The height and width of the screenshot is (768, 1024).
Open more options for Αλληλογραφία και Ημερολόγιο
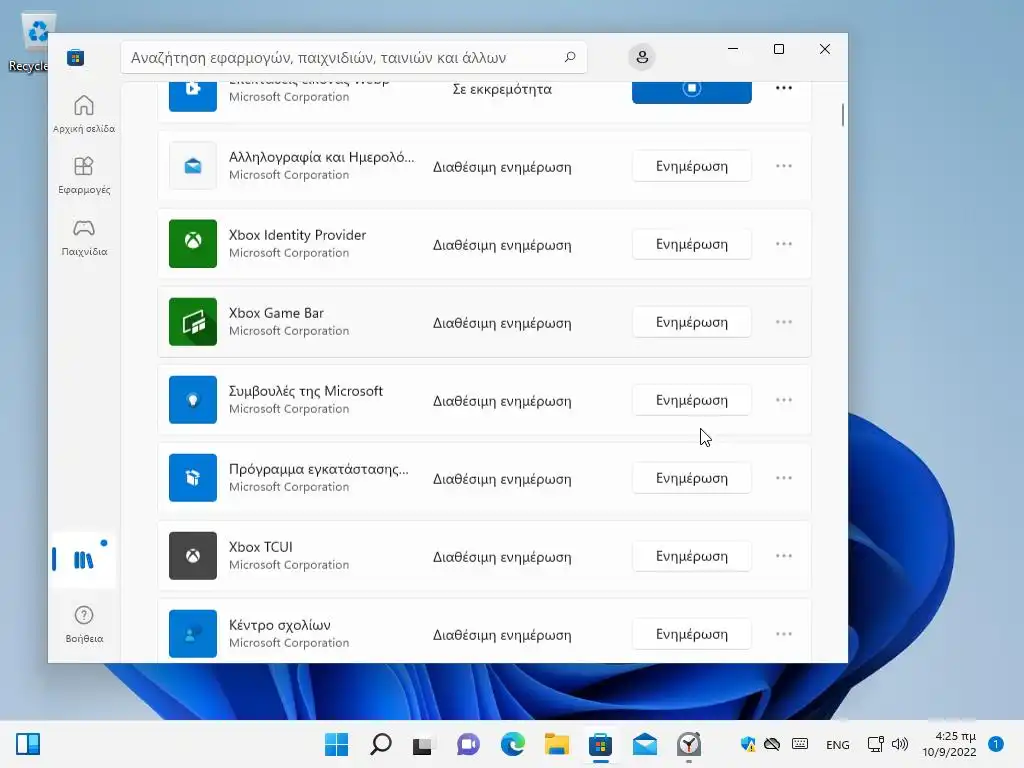pyautogui.click(x=784, y=167)
